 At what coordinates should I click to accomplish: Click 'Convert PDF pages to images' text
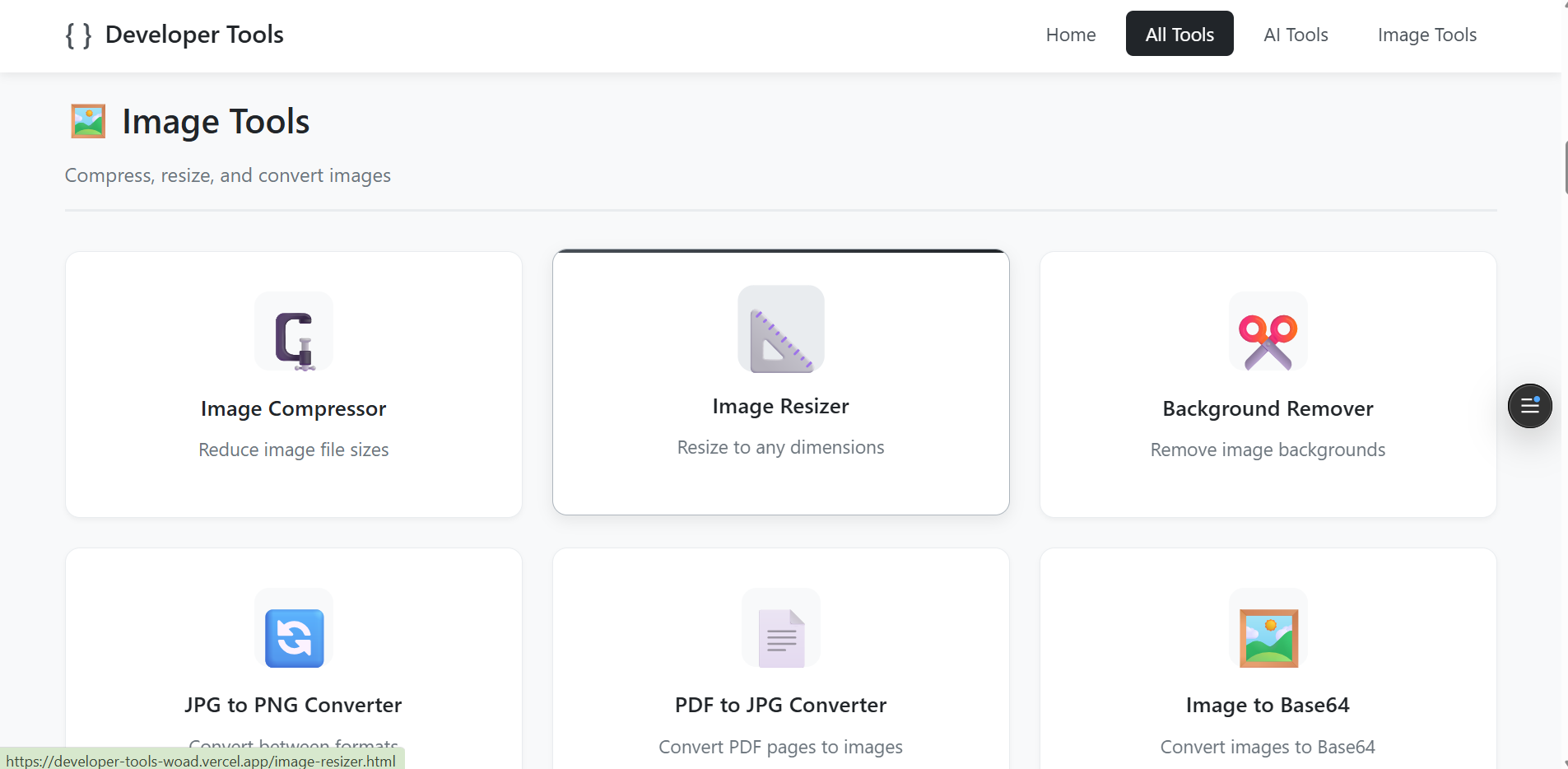click(781, 747)
